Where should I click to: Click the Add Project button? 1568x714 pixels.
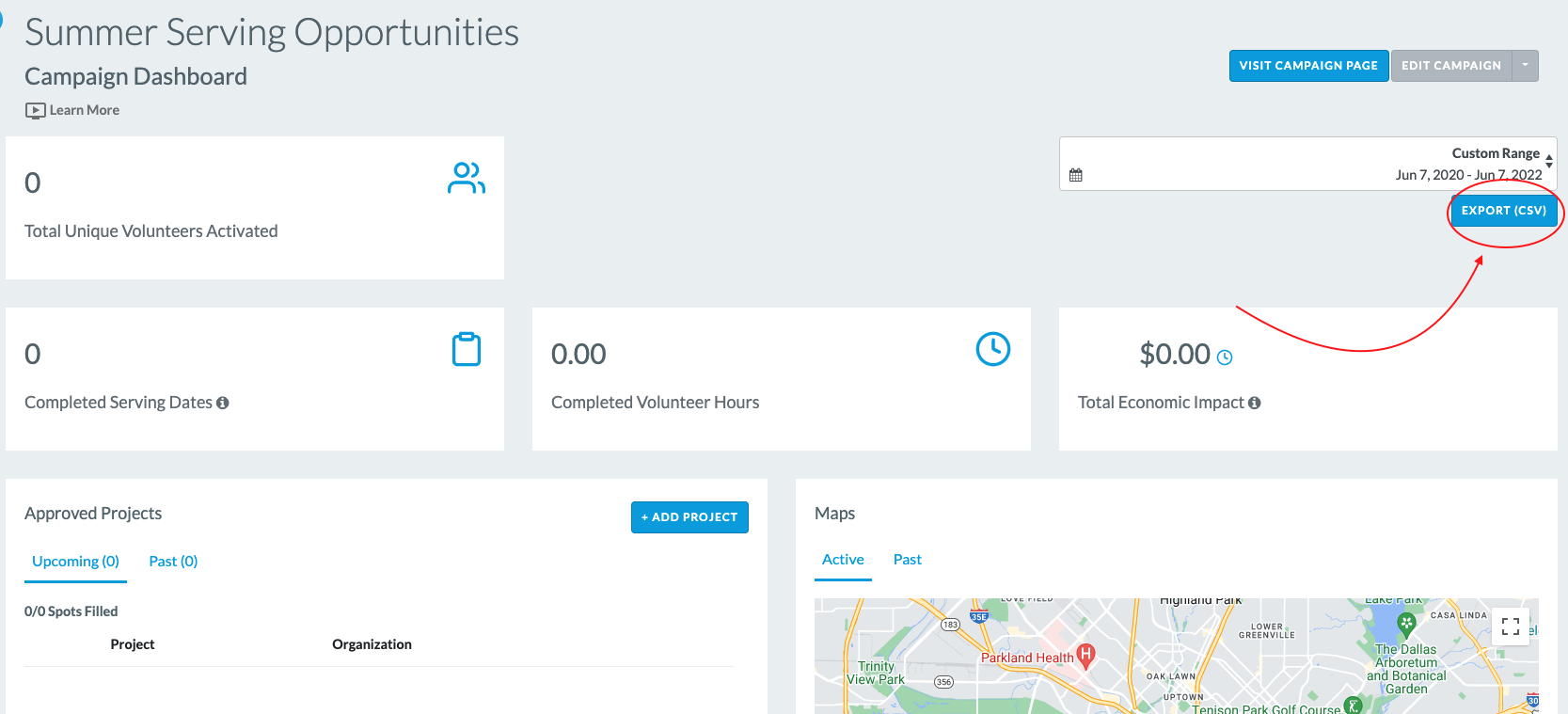tap(689, 517)
